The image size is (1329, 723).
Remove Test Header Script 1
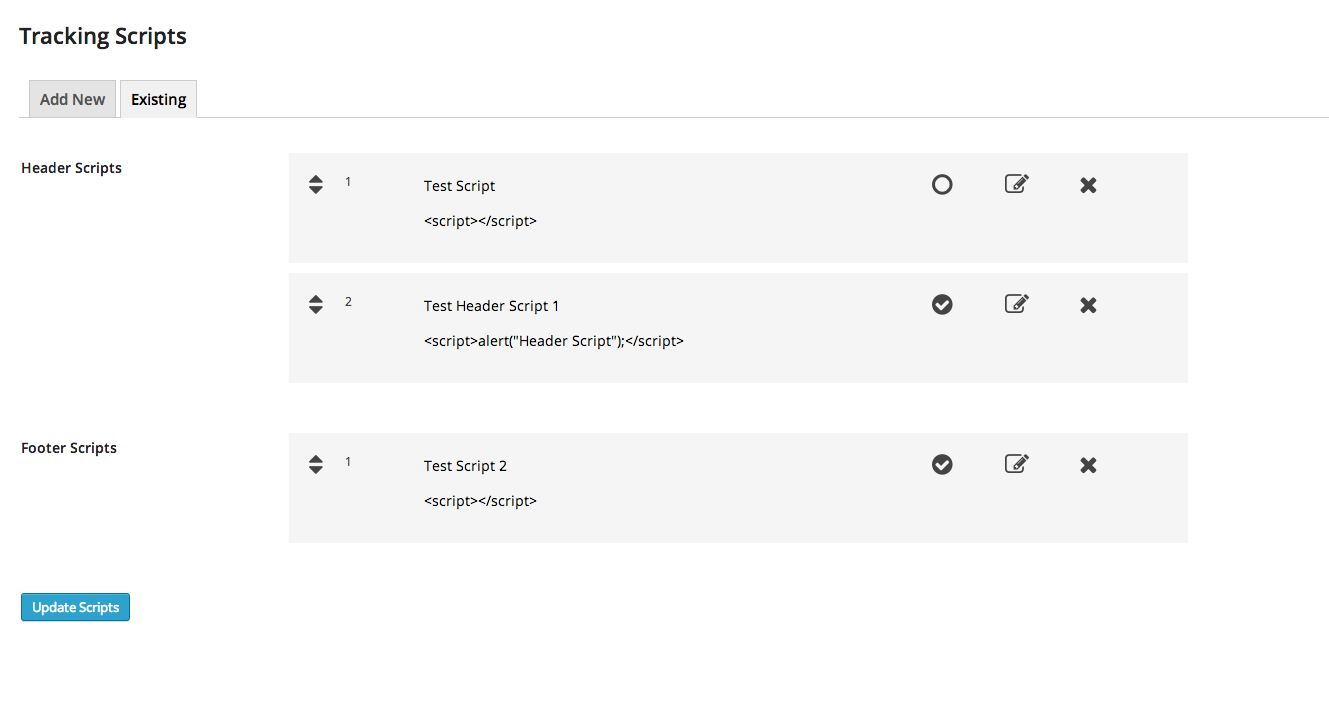click(x=1088, y=305)
